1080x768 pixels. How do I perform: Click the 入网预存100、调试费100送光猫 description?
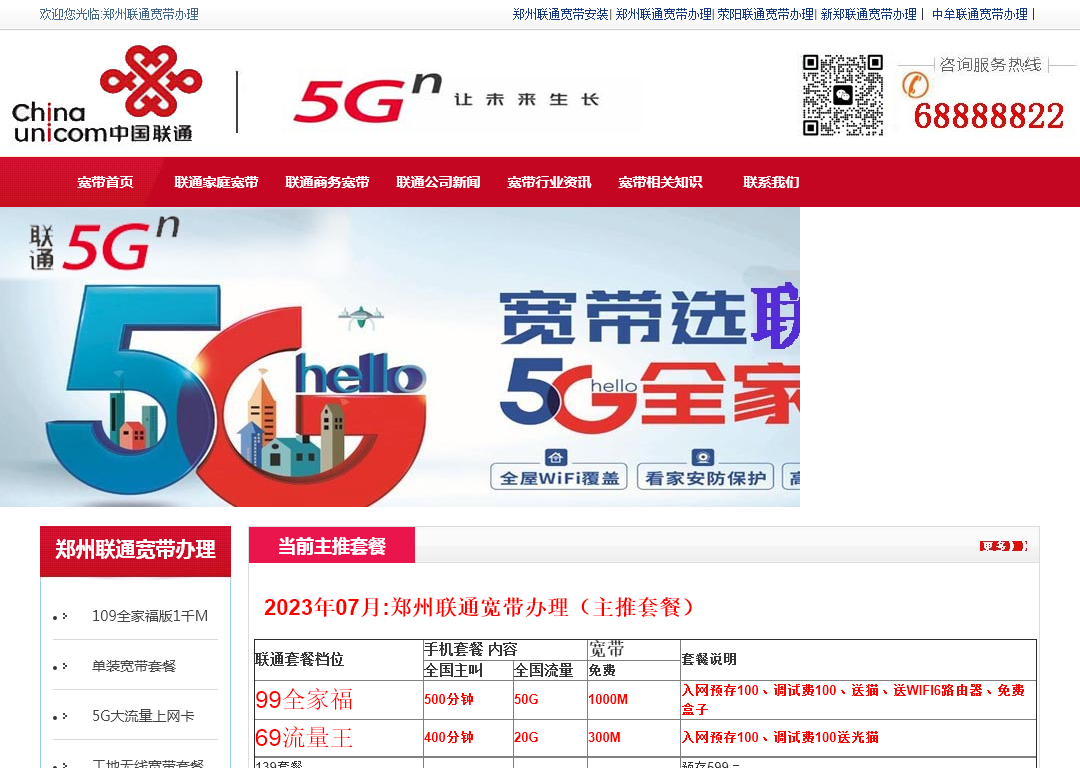click(780, 737)
